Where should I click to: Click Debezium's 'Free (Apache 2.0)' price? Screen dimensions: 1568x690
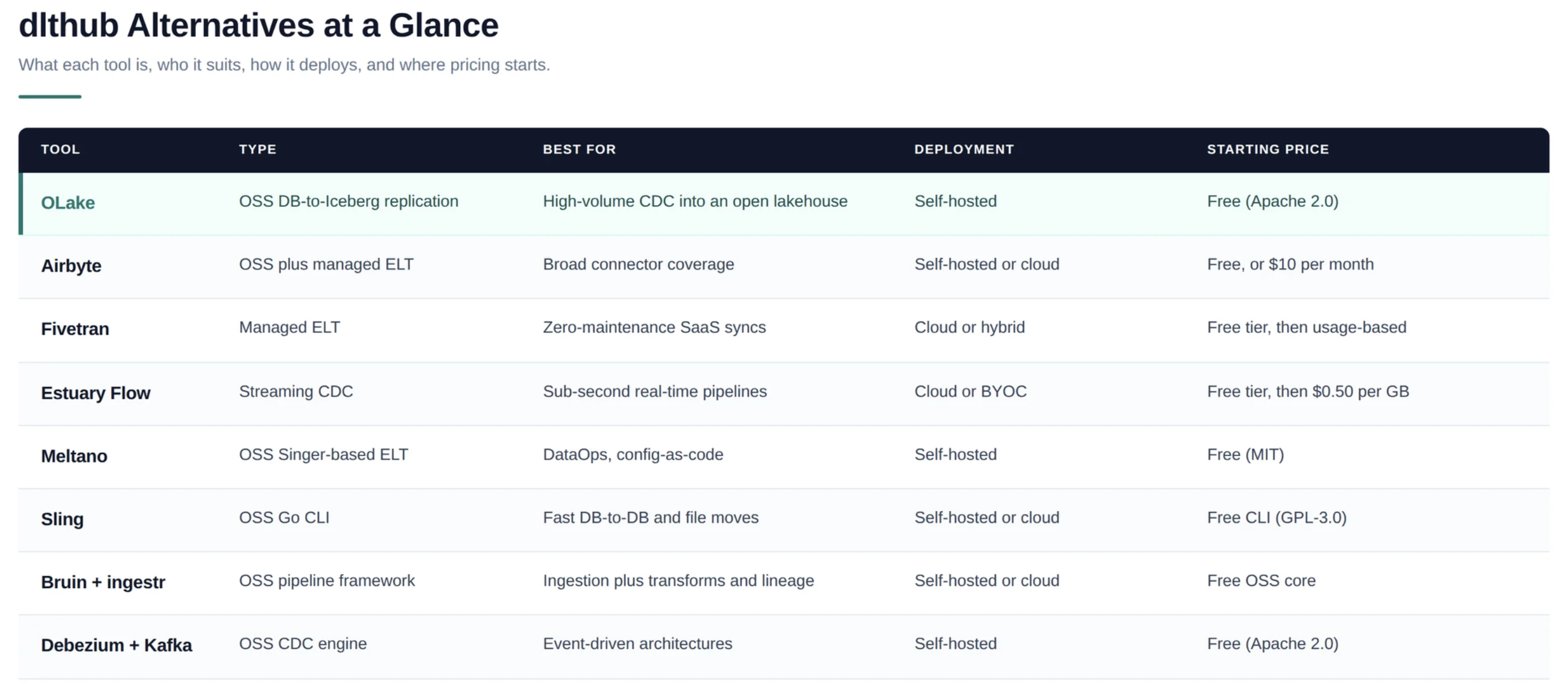pos(1272,644)
